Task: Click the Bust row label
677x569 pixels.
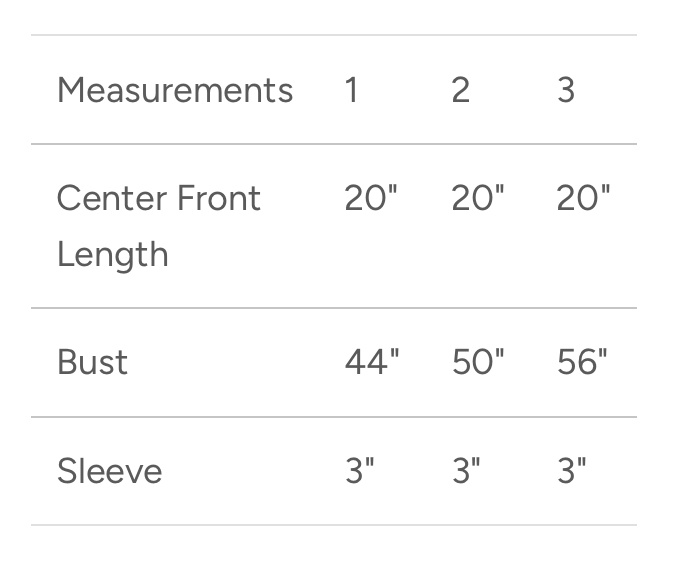Action: (92, 362)
